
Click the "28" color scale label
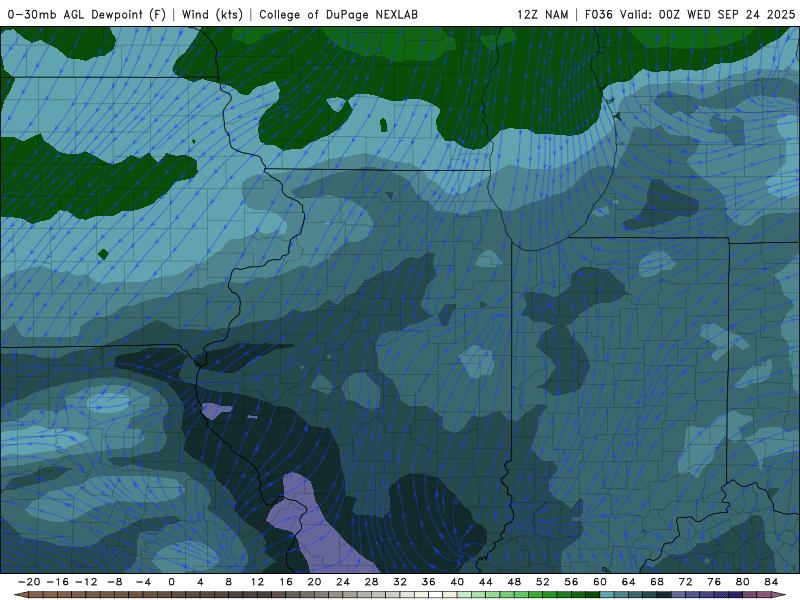[371, 582]
